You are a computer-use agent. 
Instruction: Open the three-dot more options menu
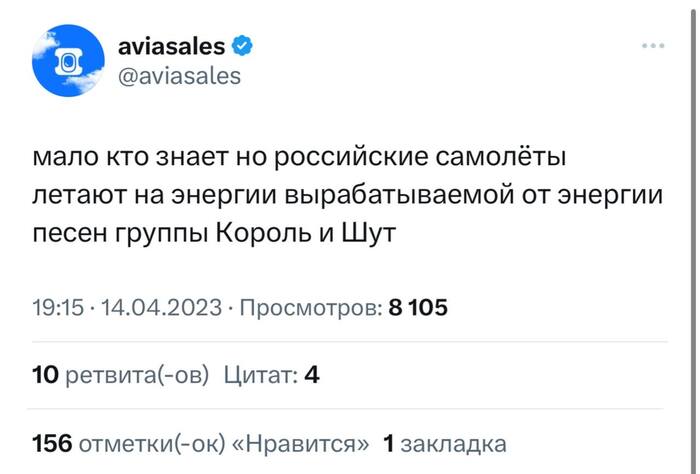coord(652,45)
